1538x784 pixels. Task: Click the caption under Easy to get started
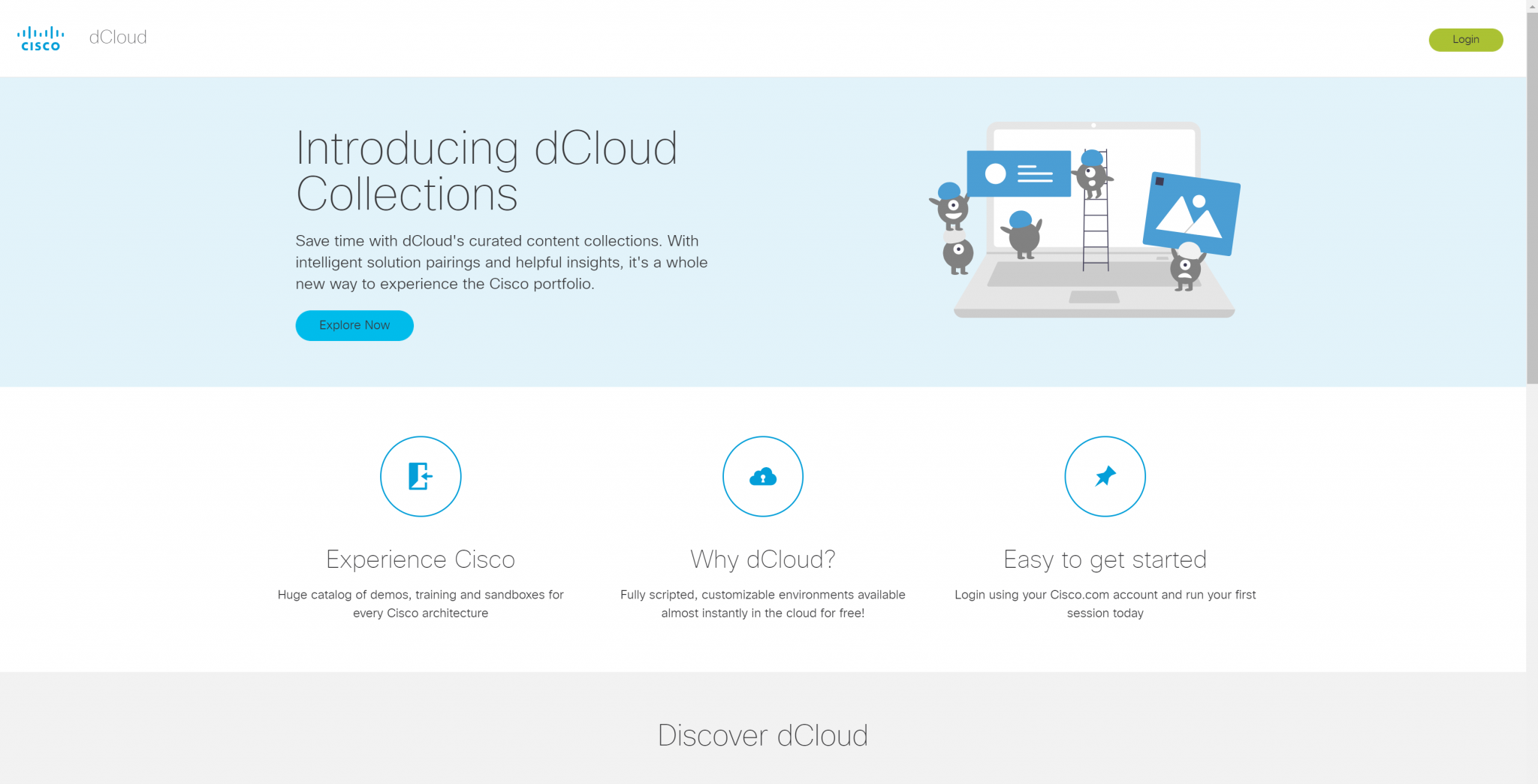click(x=1105, y=603)
